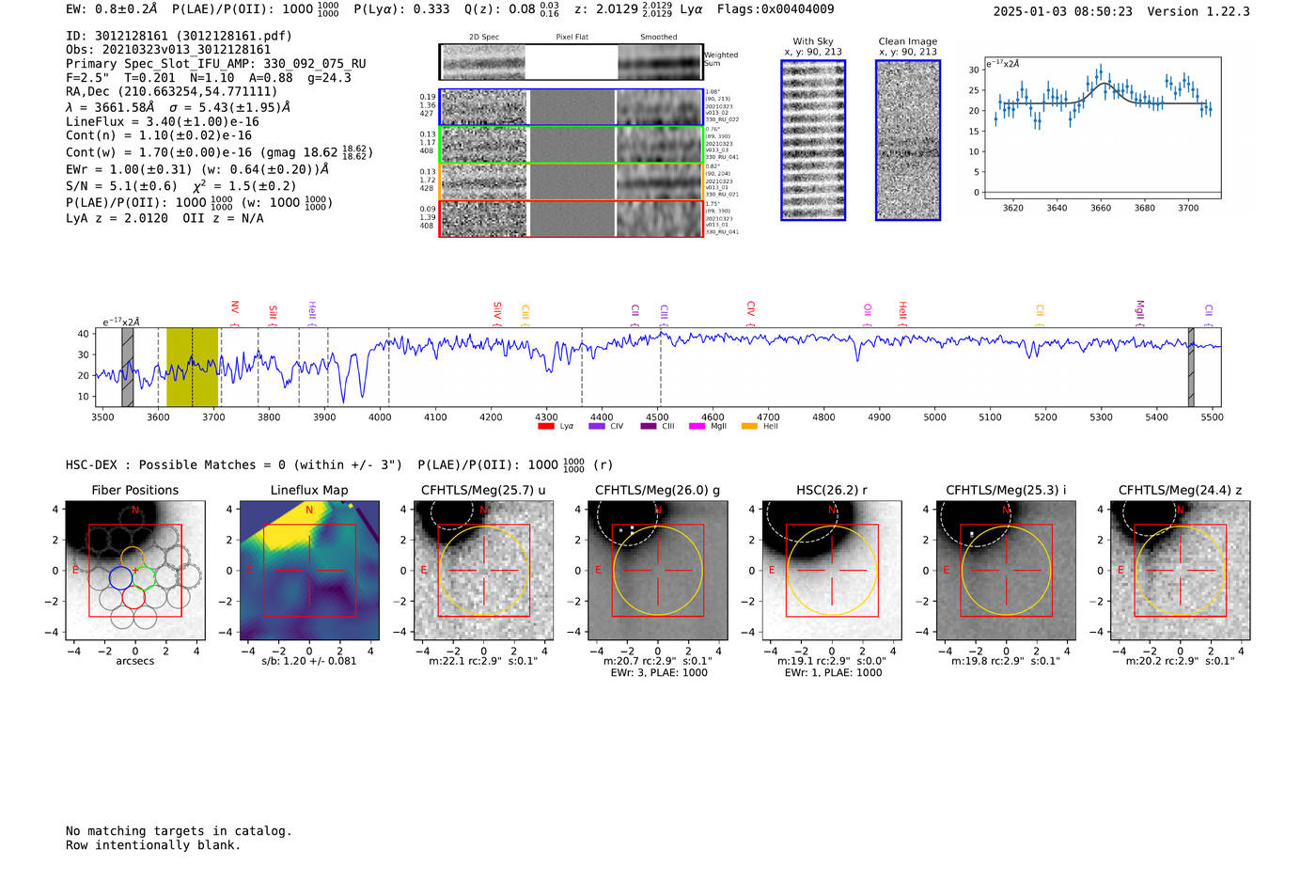Image resolution: width=1316 pixels, height=896 pixels.
Task: Click the magenta MgII legend swatch
Action: [x=697, y=426]
